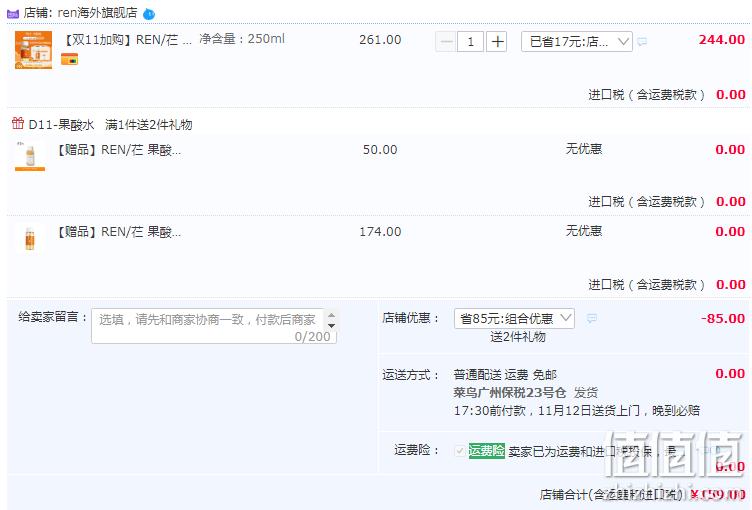Decrease quantity with the minus button
The width and height of the screenshot is (752, 510).
[446, 42]
